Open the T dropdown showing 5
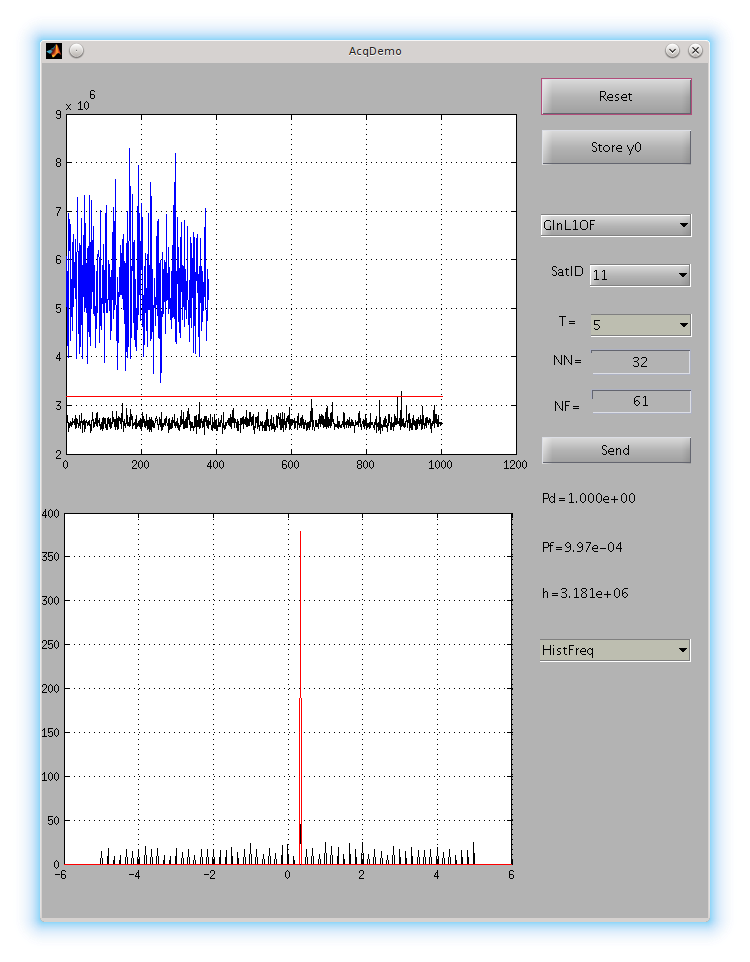The image size is (750, 962). tap(639, 325)
